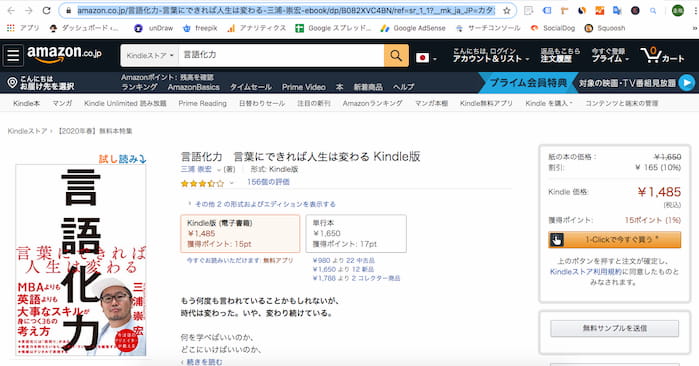Open the shopping cart icon
The width and height of the screenshot is (699, 366).
662,55
